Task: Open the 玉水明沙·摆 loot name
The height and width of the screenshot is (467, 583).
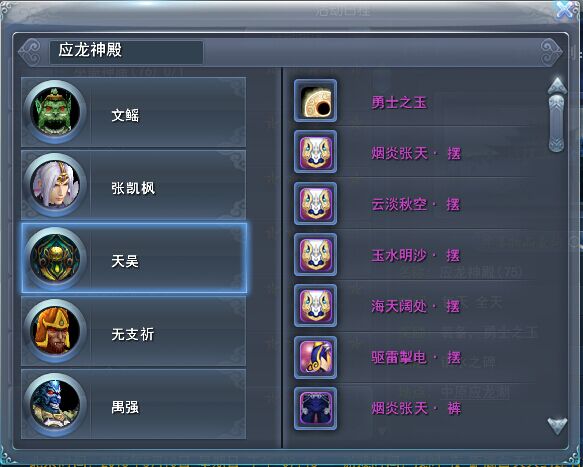Action: (416, 255)
